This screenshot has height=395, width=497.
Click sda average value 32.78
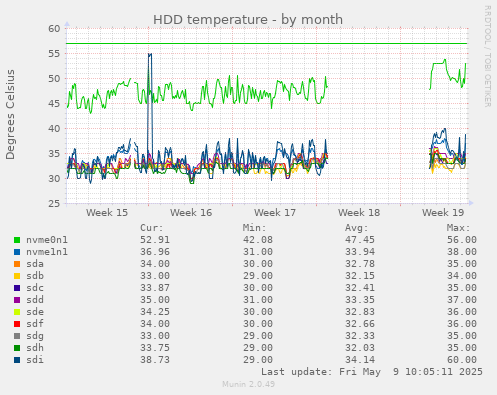(360, 264)
